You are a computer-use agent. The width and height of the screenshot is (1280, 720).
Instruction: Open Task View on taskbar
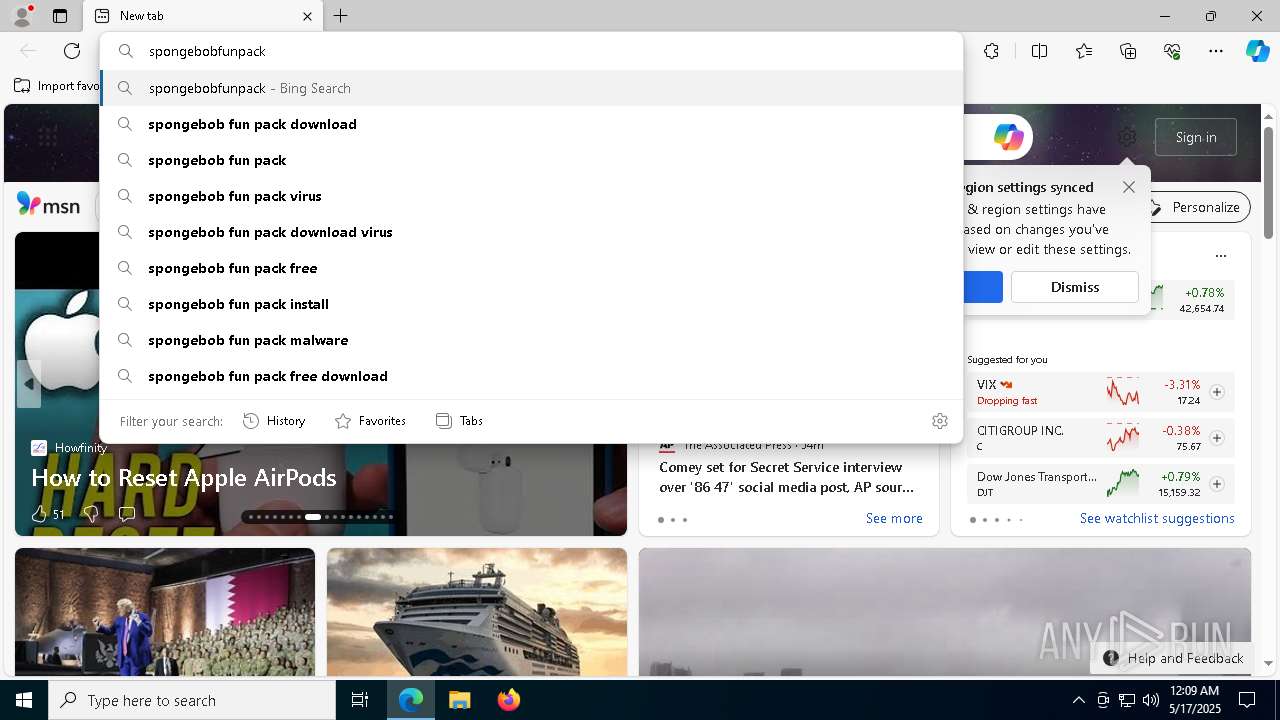(x=360, y=700)
